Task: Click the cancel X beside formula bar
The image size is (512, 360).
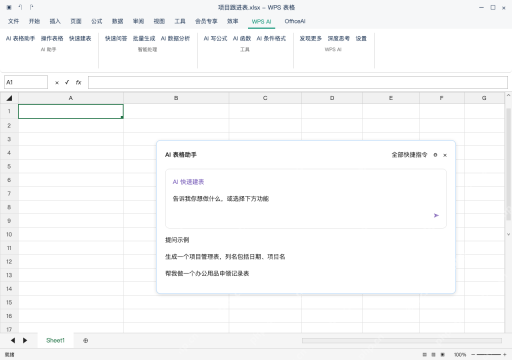Action: coord(57,83)
